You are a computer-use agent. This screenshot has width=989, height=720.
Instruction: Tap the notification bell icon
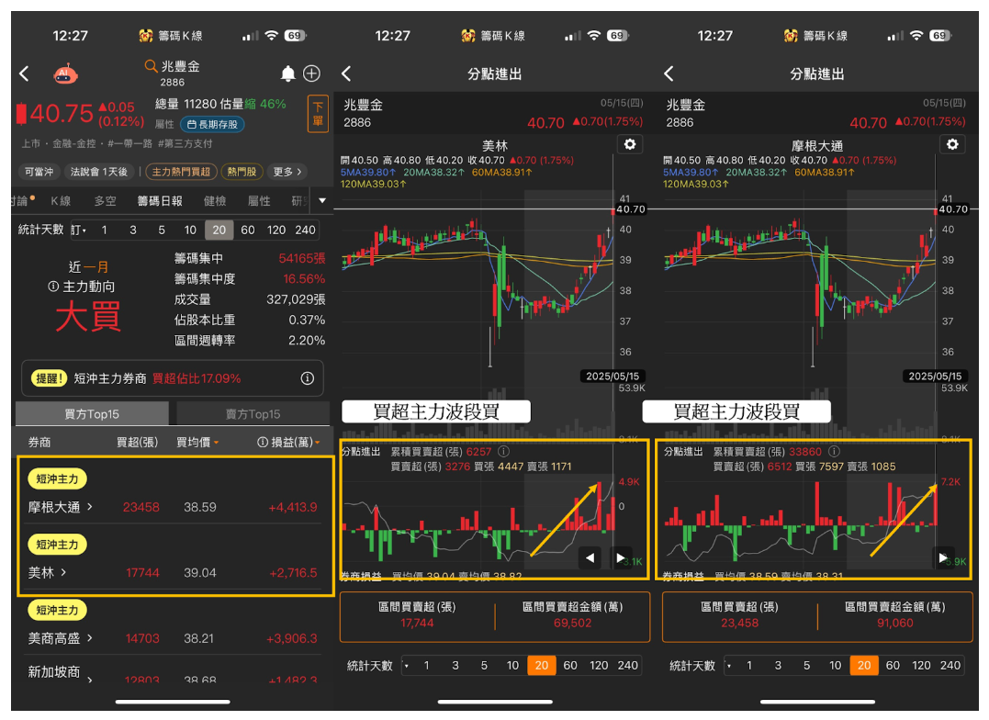coord(288,74)
